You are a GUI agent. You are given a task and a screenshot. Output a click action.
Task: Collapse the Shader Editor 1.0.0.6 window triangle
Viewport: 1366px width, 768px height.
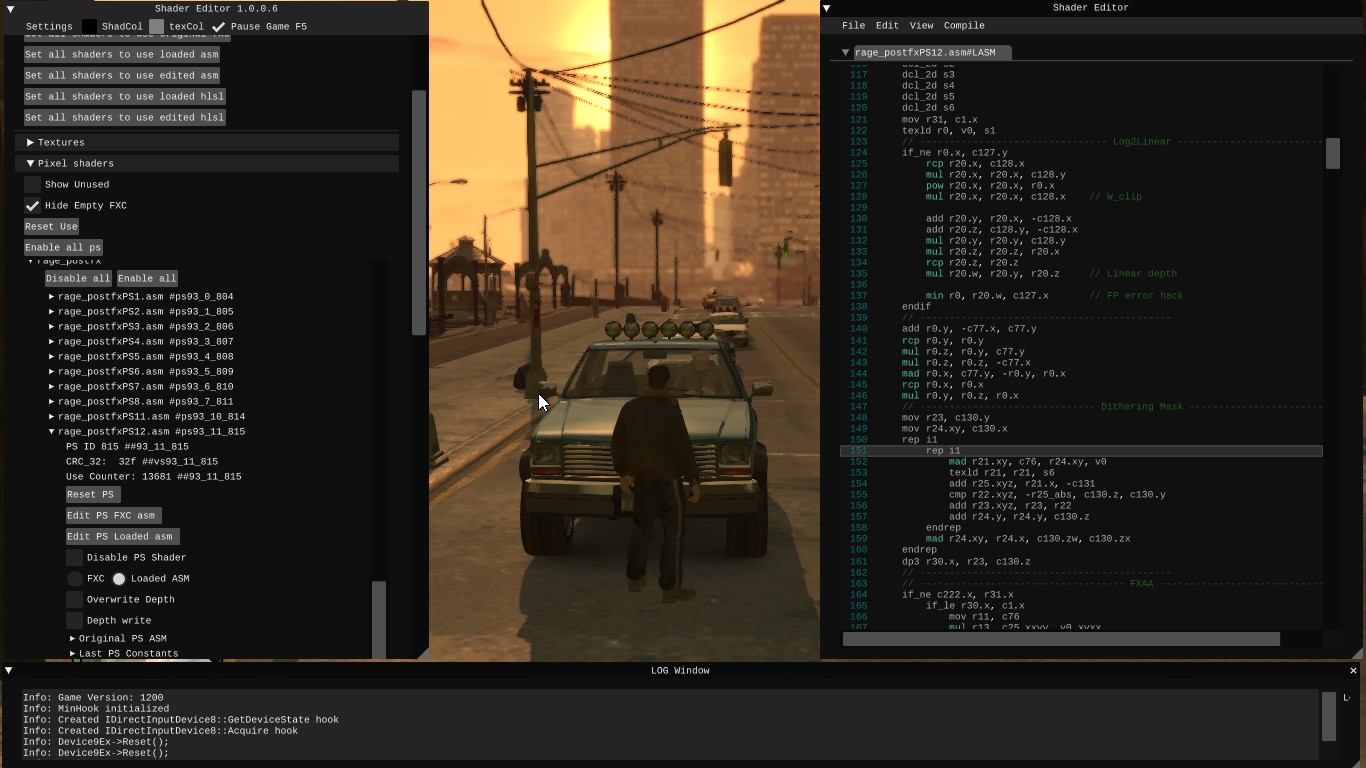pos(10,8)
